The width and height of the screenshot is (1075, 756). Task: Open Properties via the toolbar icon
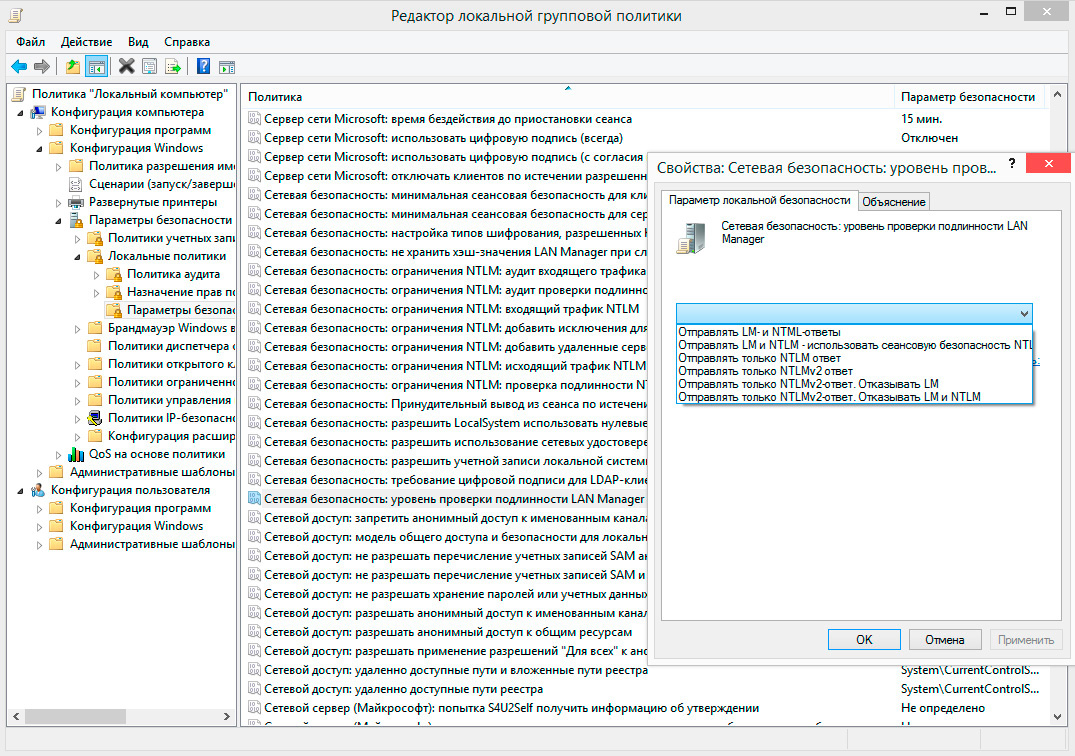pyautogui.click(x=150, y=67)
